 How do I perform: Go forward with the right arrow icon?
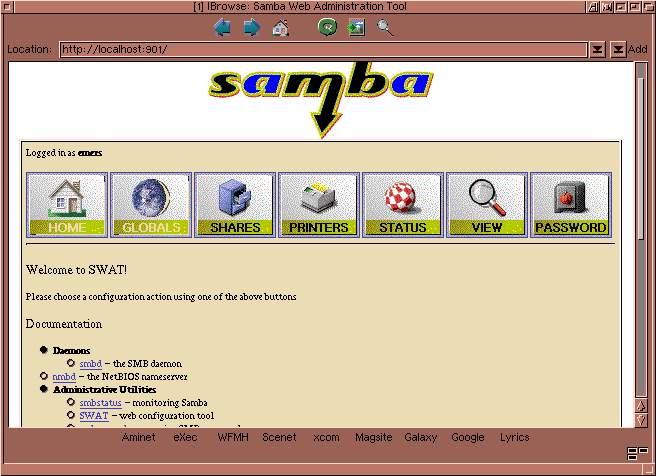pyautogui.click(x=252, y=28)
